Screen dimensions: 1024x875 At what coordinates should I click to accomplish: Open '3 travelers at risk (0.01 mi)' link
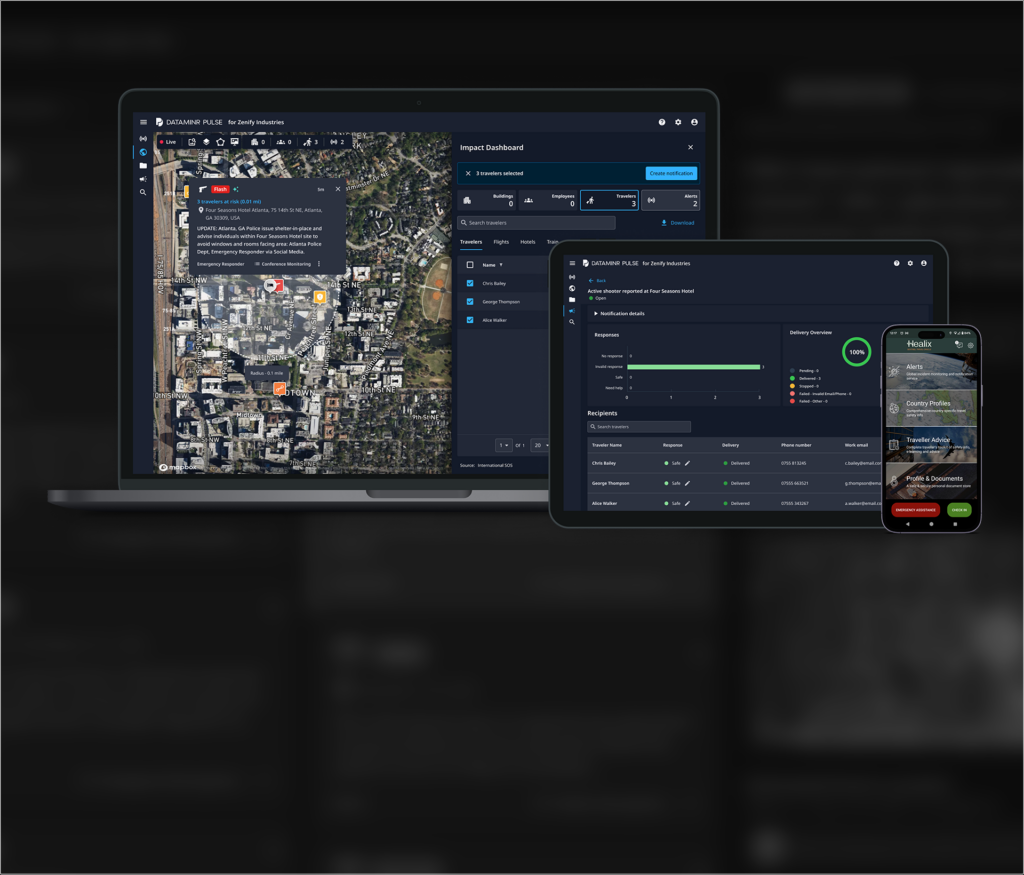(x=229, y=202)
